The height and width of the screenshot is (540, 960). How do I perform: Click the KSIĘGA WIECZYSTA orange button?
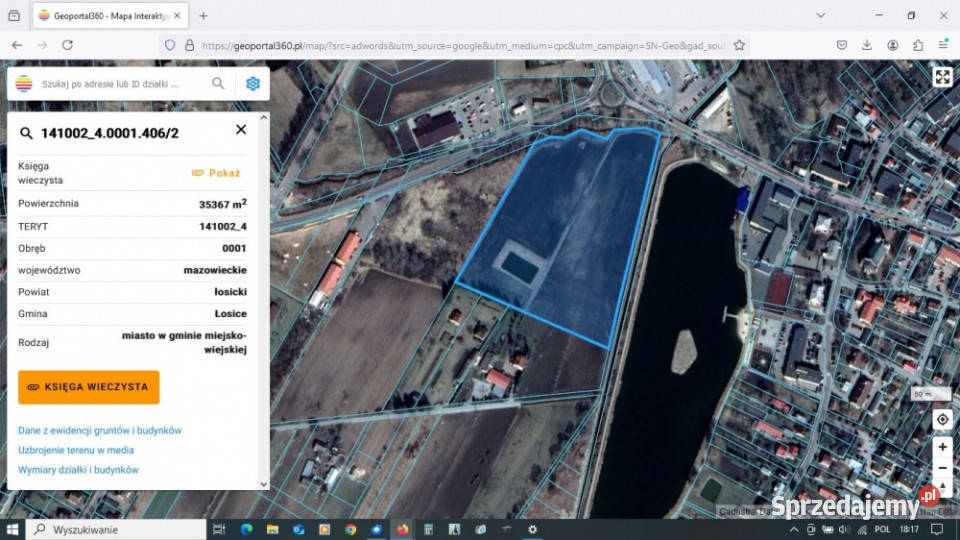point(89,387)
